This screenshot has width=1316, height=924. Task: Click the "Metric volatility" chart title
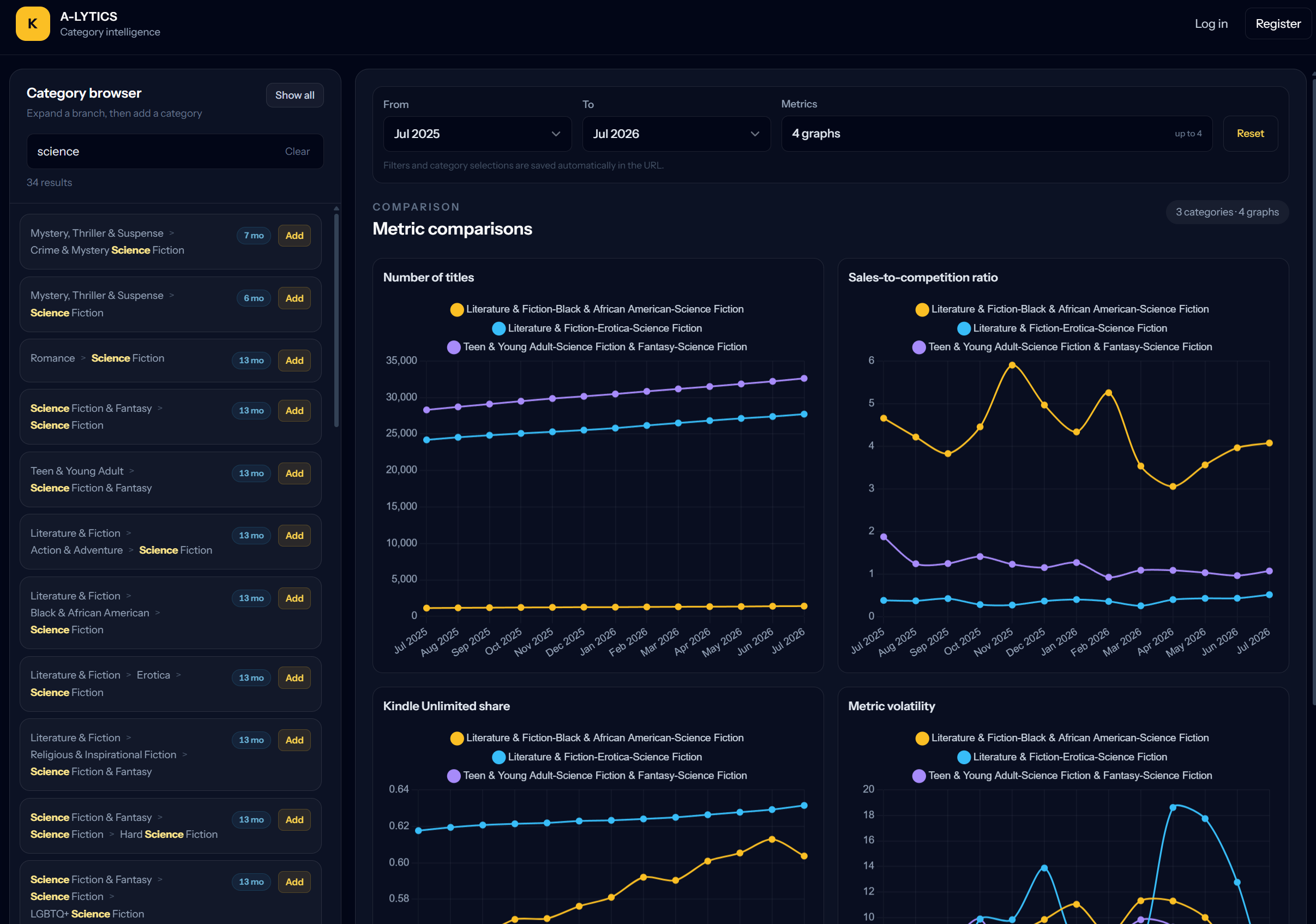(x=891, y=706)
